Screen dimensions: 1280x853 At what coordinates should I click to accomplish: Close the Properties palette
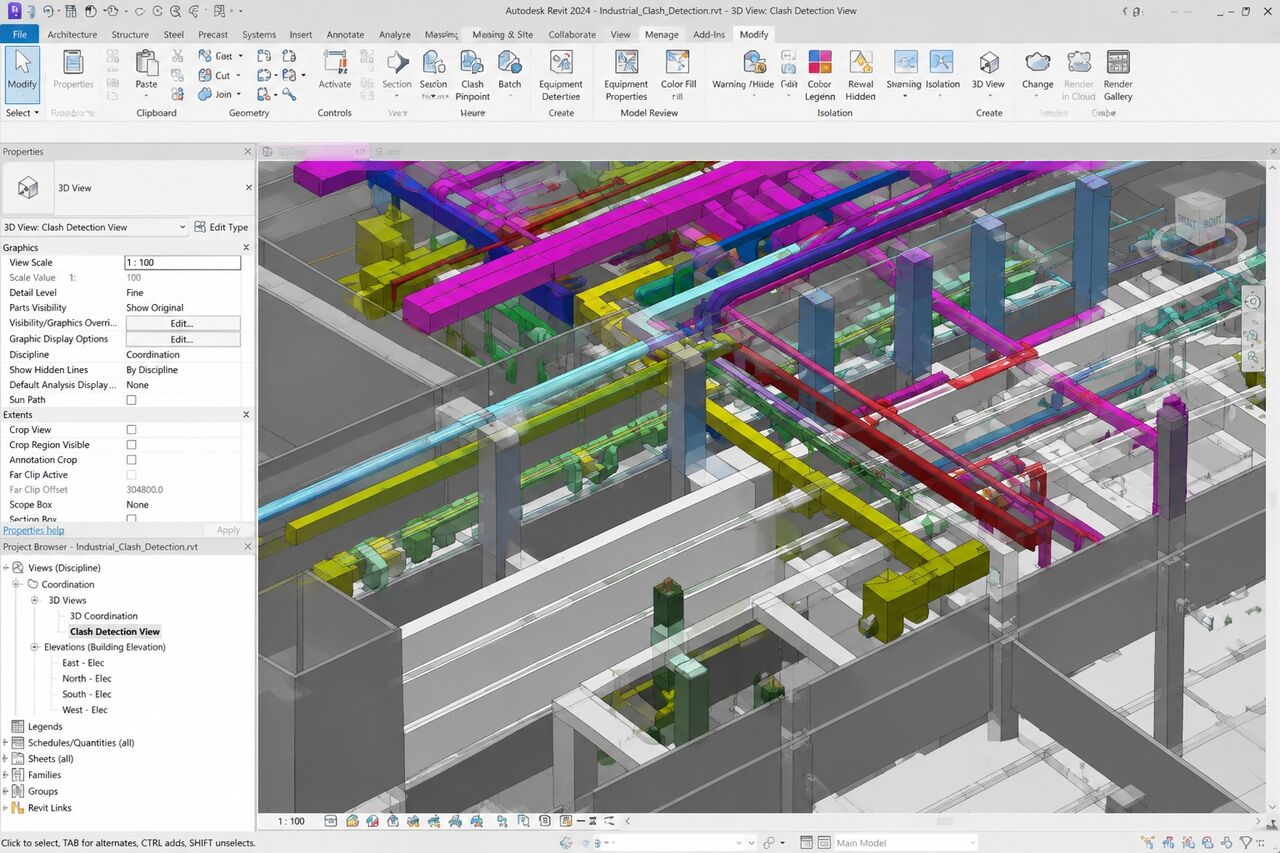248,152
